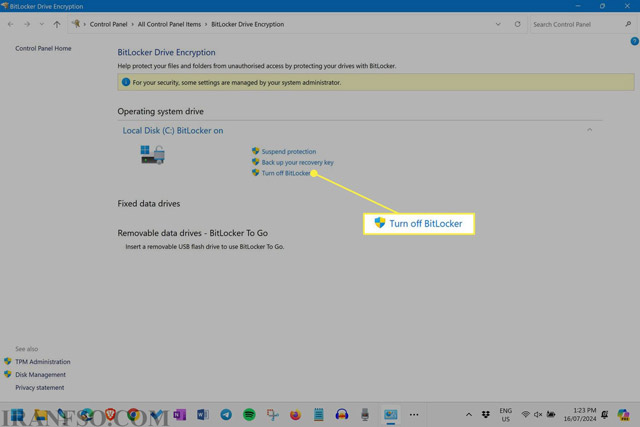Open Brave browser from the taskbar
The width and height of the screenshot is (640, 427).
110,415
